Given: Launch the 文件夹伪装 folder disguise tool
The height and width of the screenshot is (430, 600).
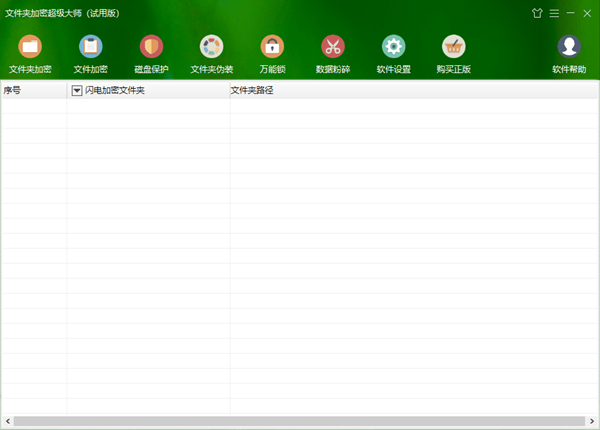Looking at the screenshot, I should click(212, 47).
